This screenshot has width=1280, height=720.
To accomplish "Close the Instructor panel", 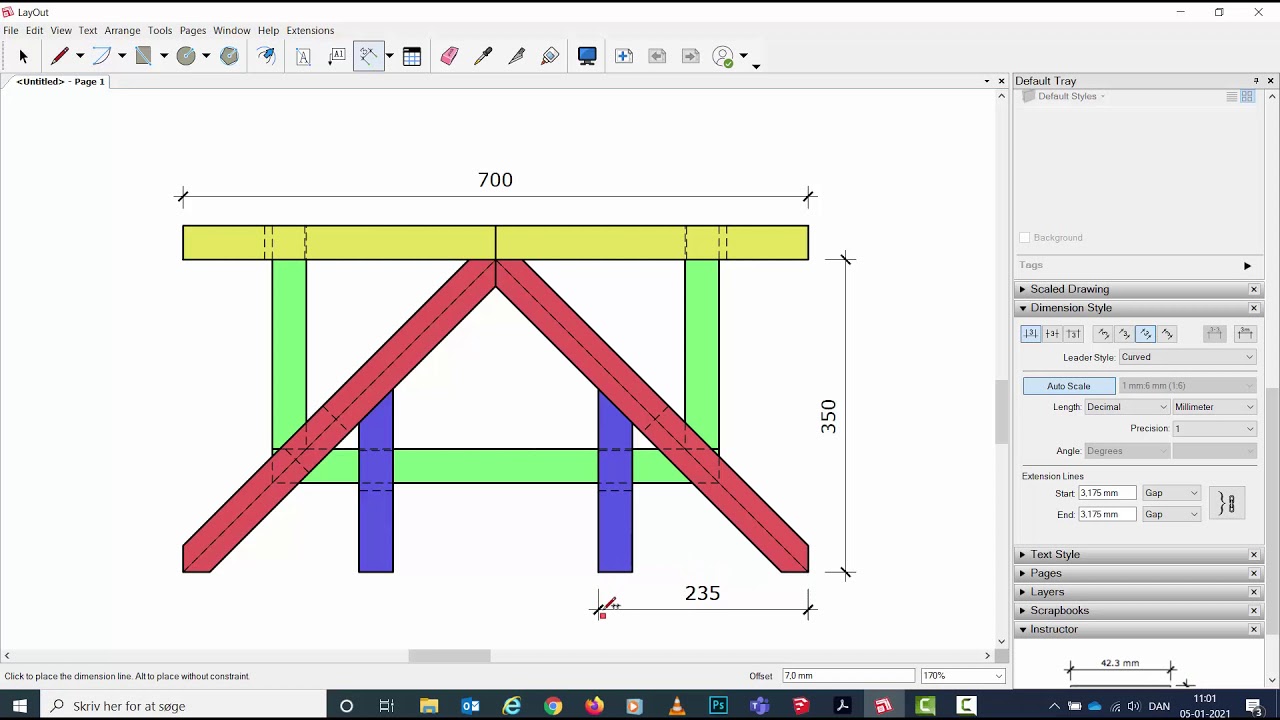I will tap(1254, 629).
